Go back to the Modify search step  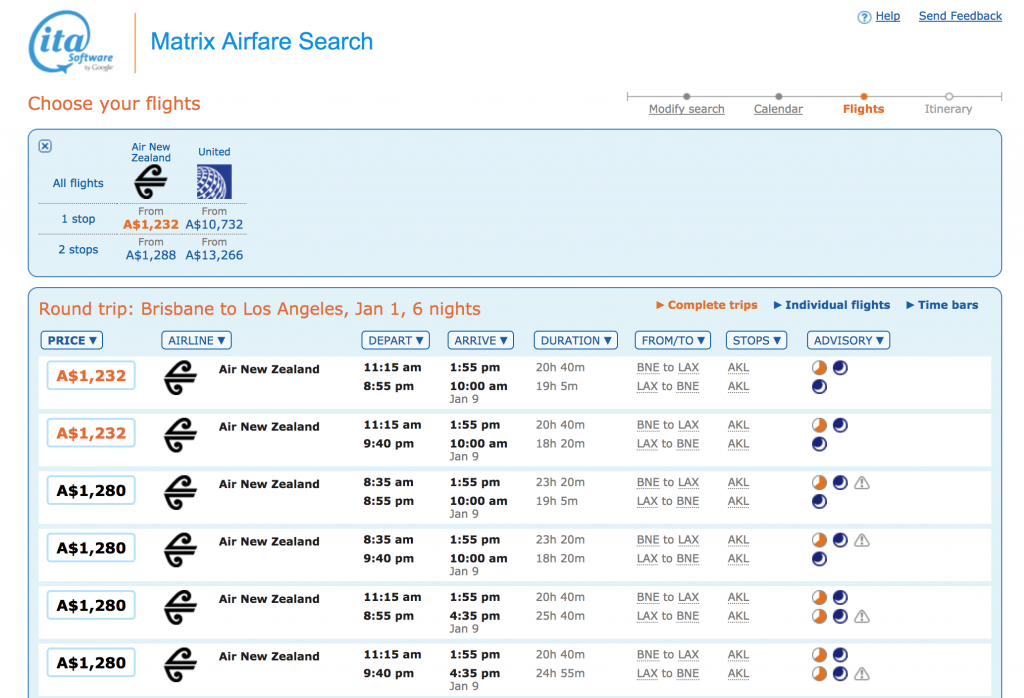tap(686, 109)
